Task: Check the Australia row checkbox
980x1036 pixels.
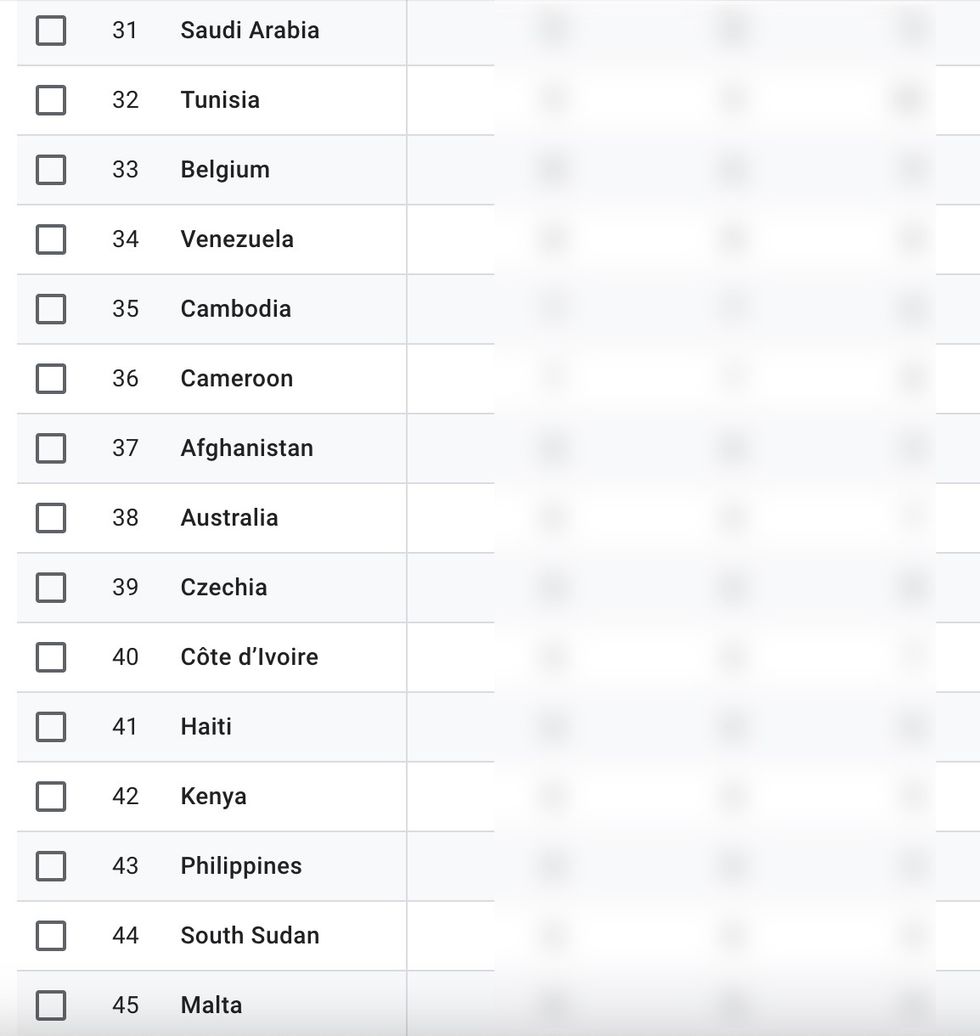Action: click(x=51, y=518)
